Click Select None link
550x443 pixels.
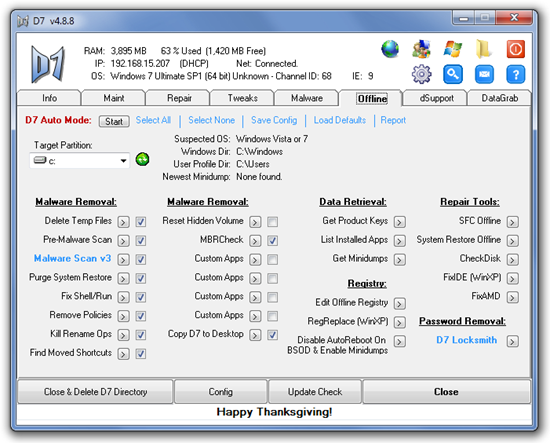tap(212, 120)
